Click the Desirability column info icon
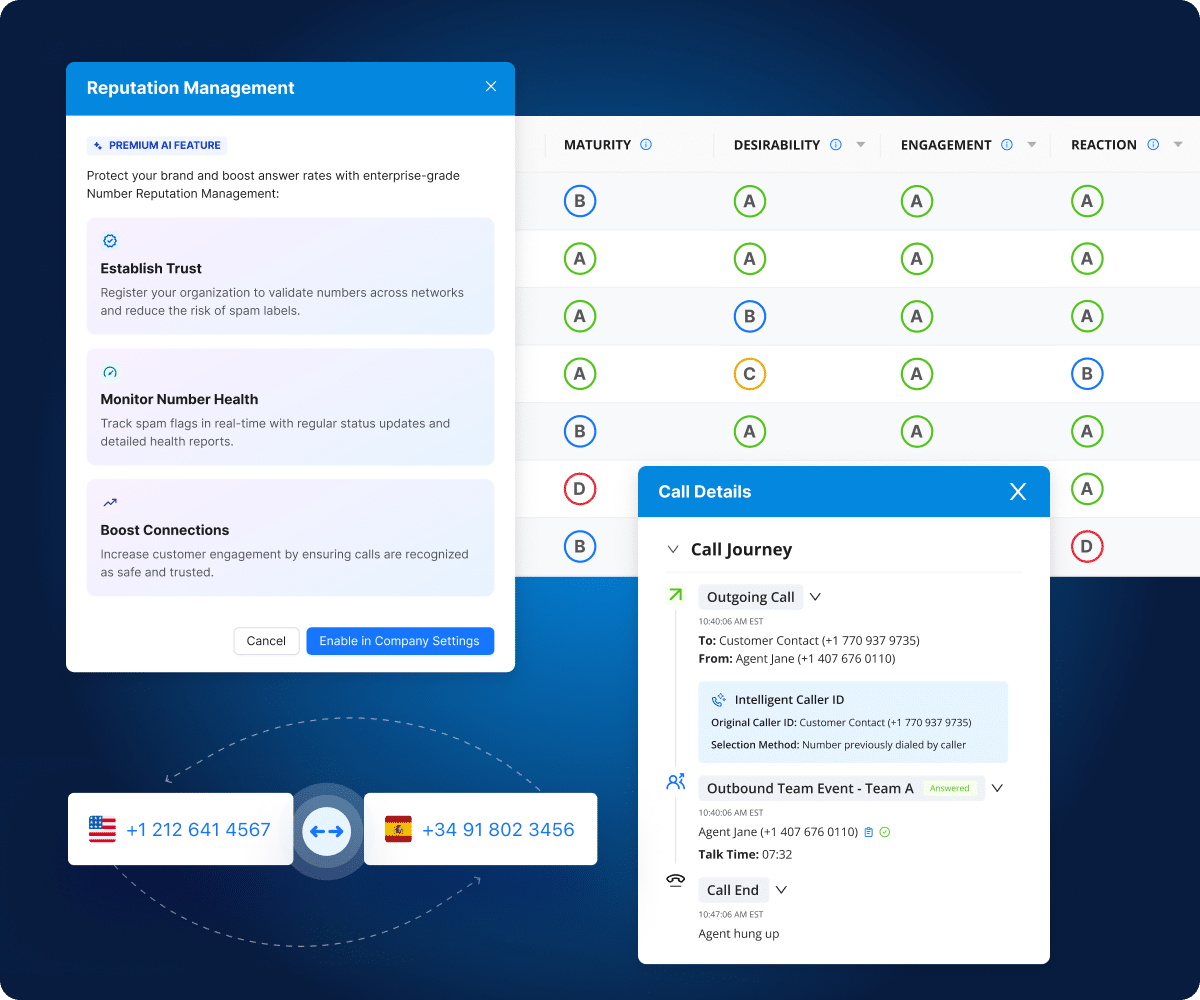Viewport: 1200px width, 1000px height. pos(836,145)
